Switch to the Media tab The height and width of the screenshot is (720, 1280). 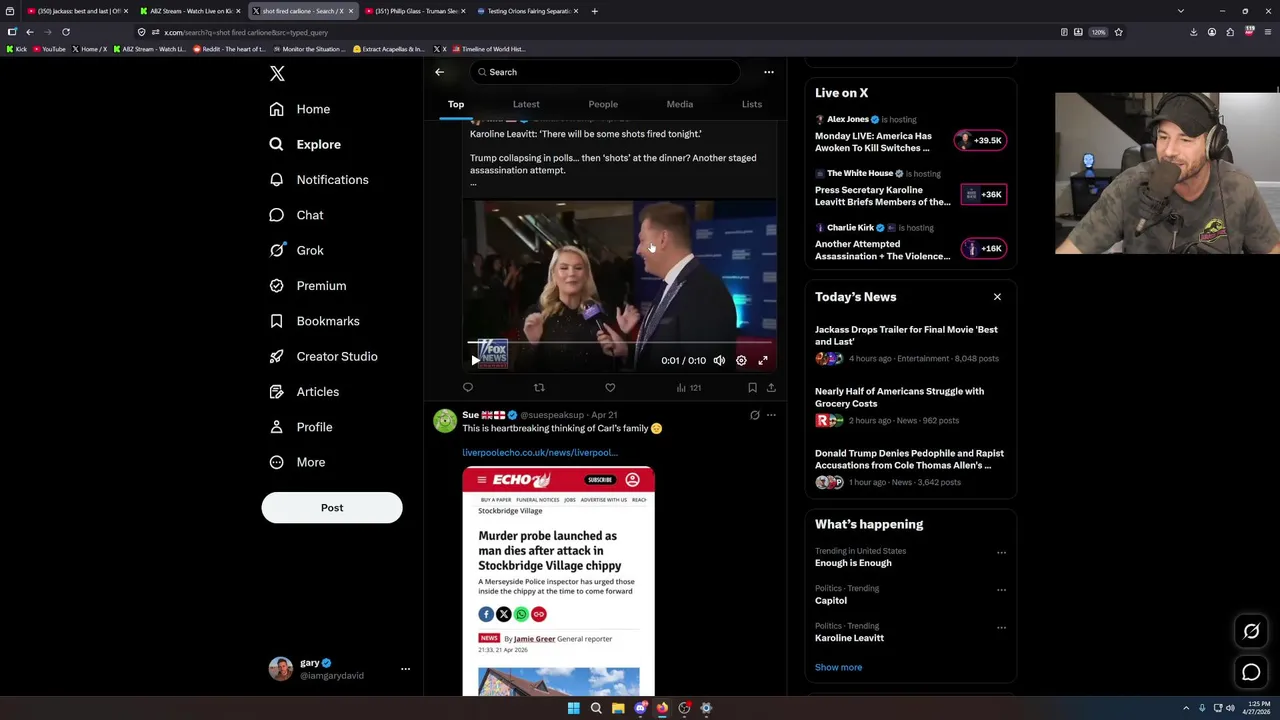pos(680,104)
